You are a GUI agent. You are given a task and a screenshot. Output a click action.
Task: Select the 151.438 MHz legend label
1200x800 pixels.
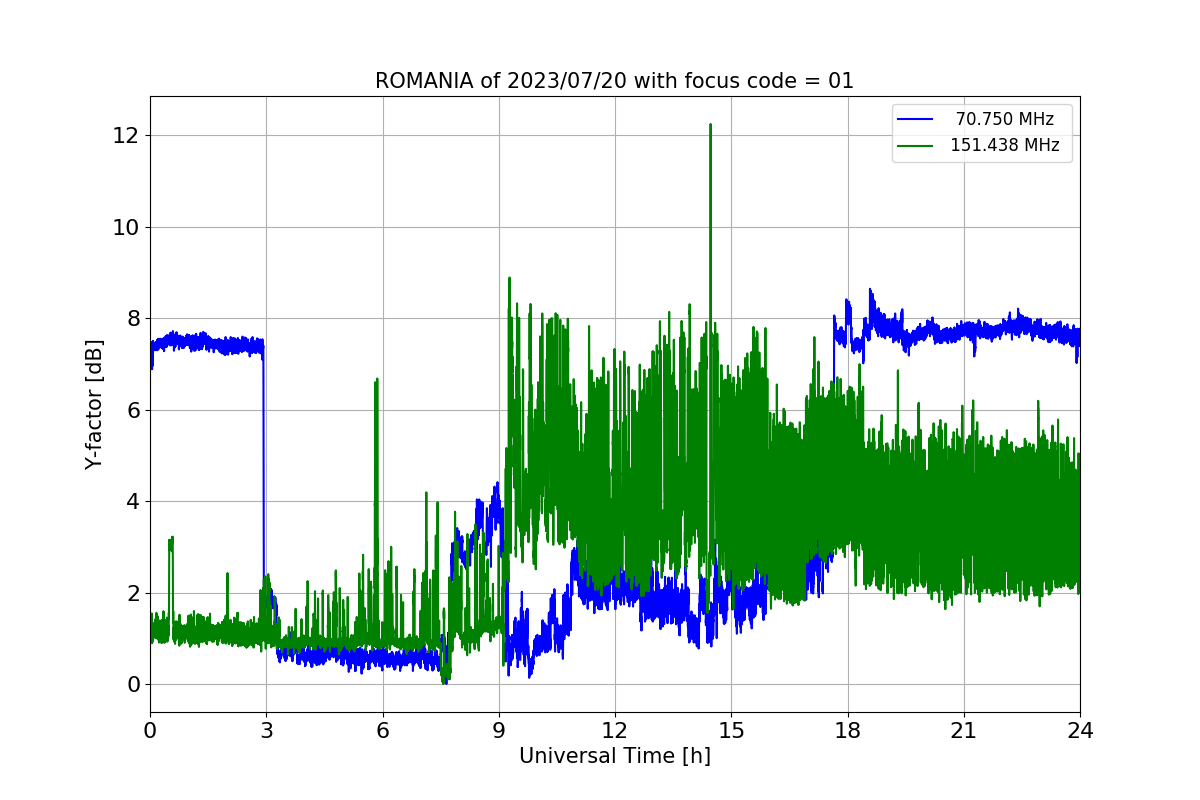pyautogui.click(x=1004, y=145)
